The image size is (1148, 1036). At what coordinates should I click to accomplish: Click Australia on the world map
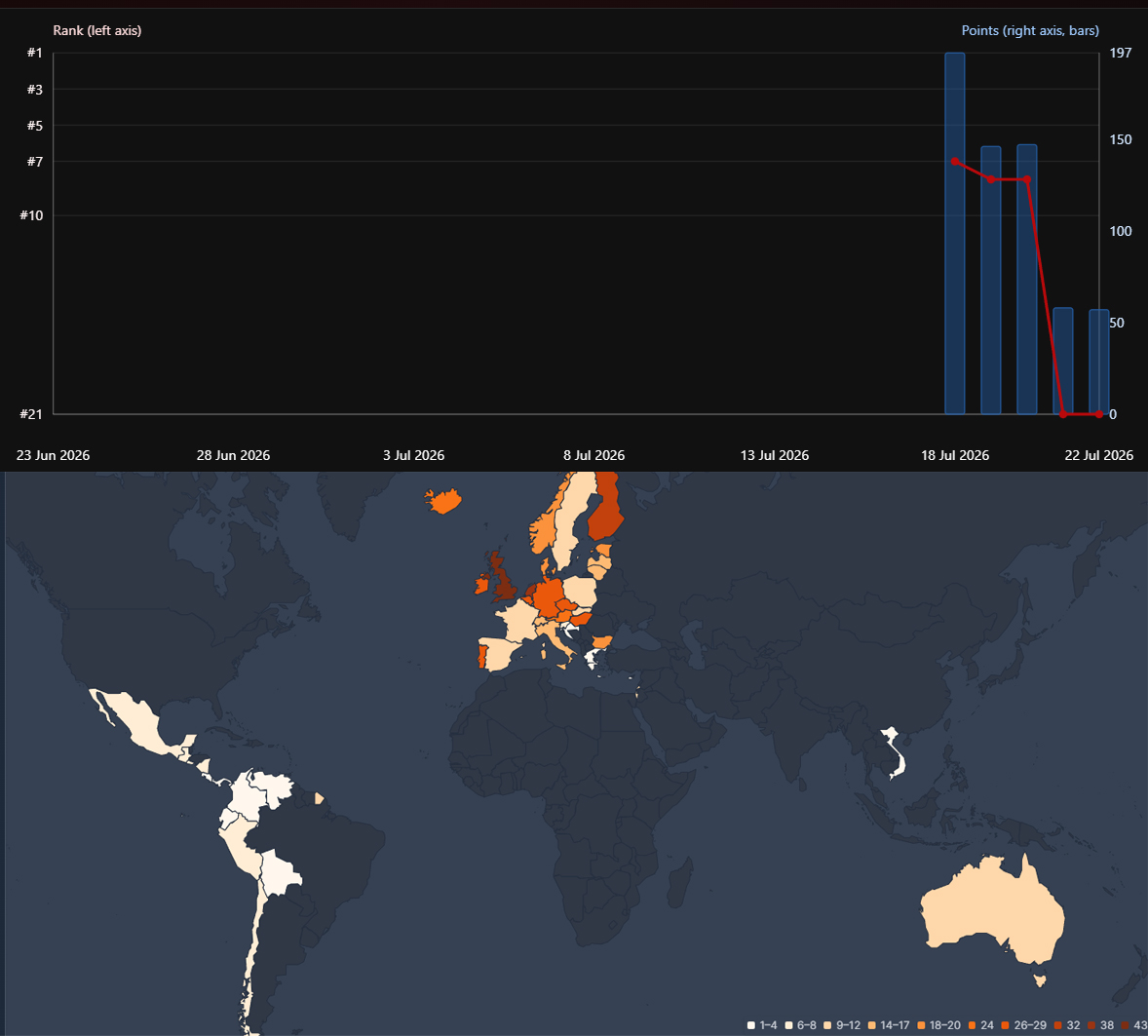[992, 911]
